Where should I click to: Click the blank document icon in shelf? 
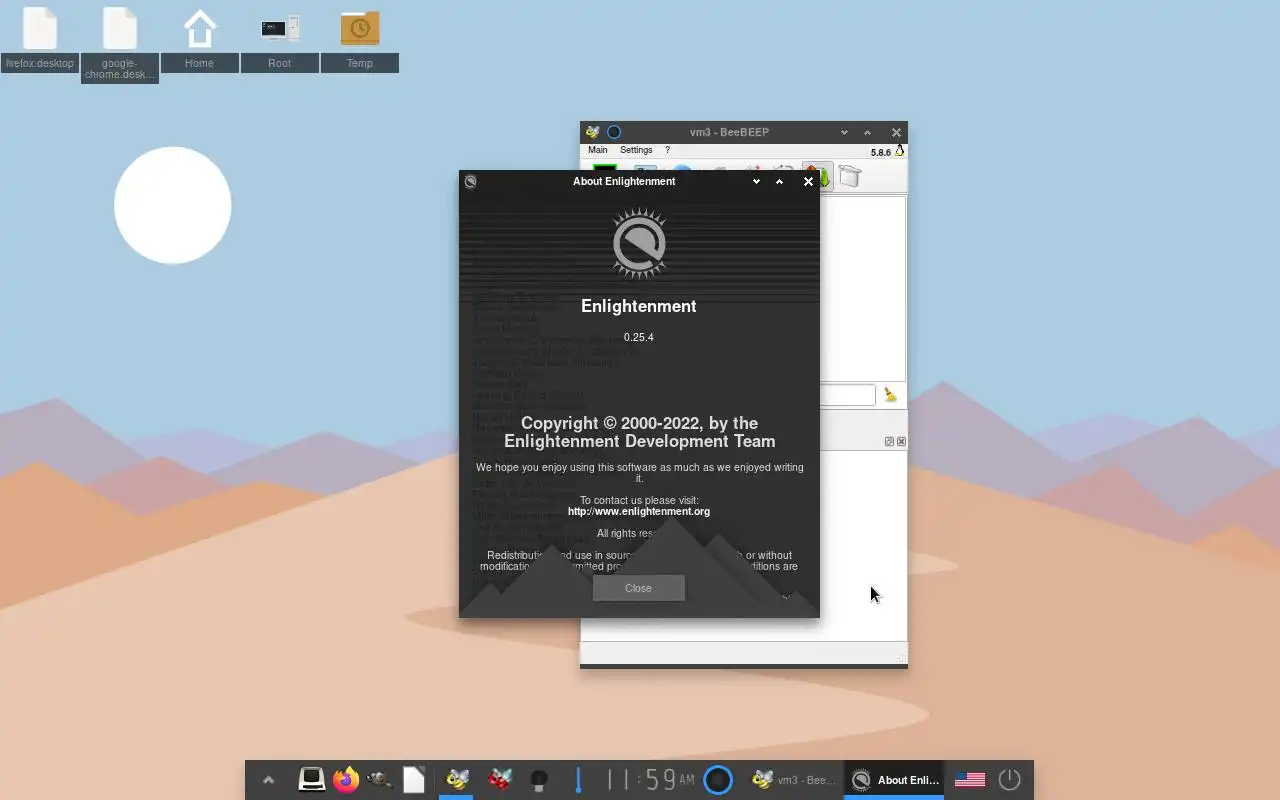(x=413, y=779)
